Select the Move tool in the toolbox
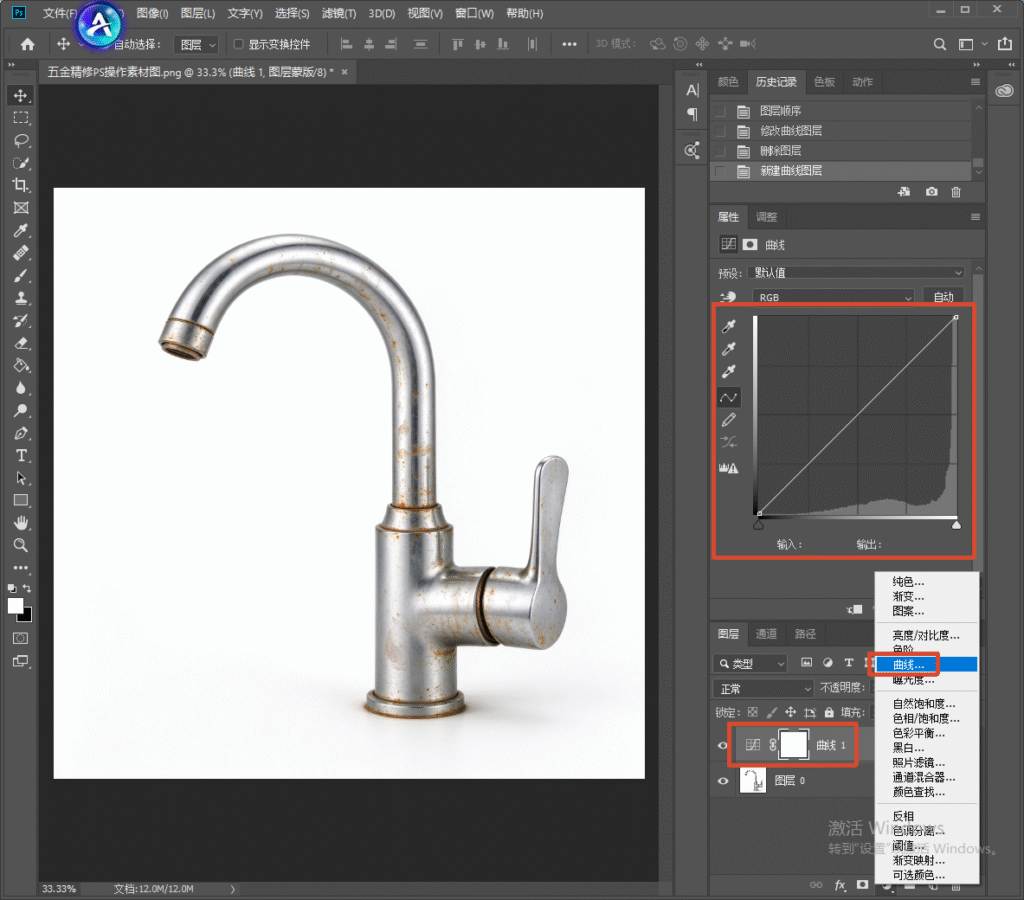 21,95
